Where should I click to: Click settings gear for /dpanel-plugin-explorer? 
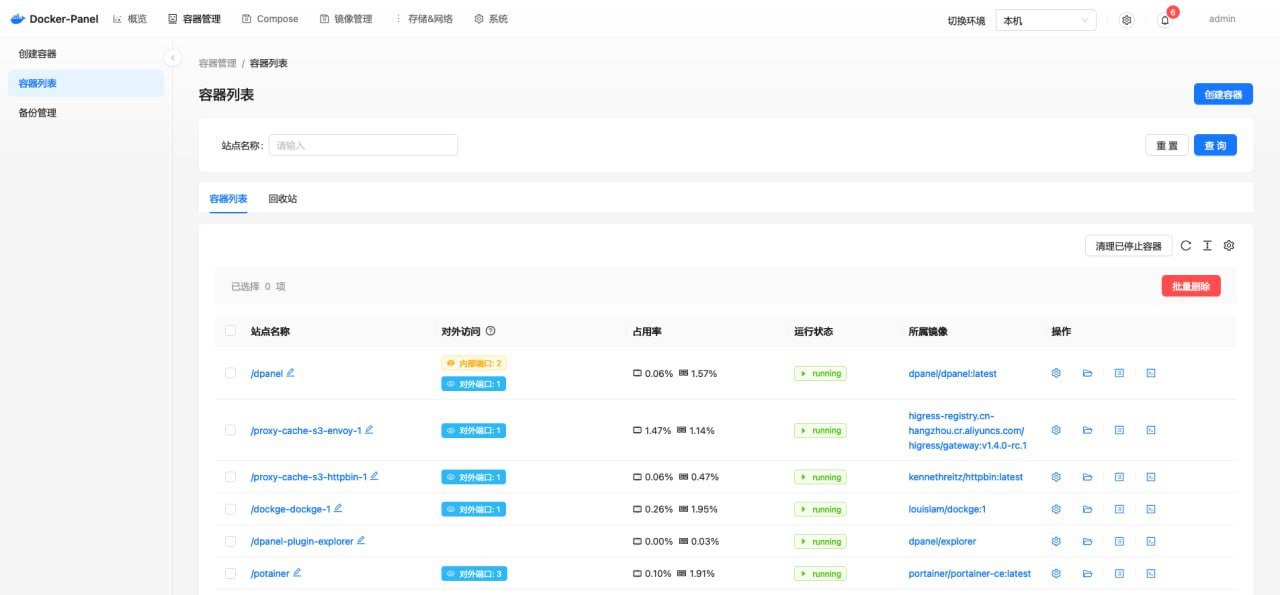click(1055, 541)
